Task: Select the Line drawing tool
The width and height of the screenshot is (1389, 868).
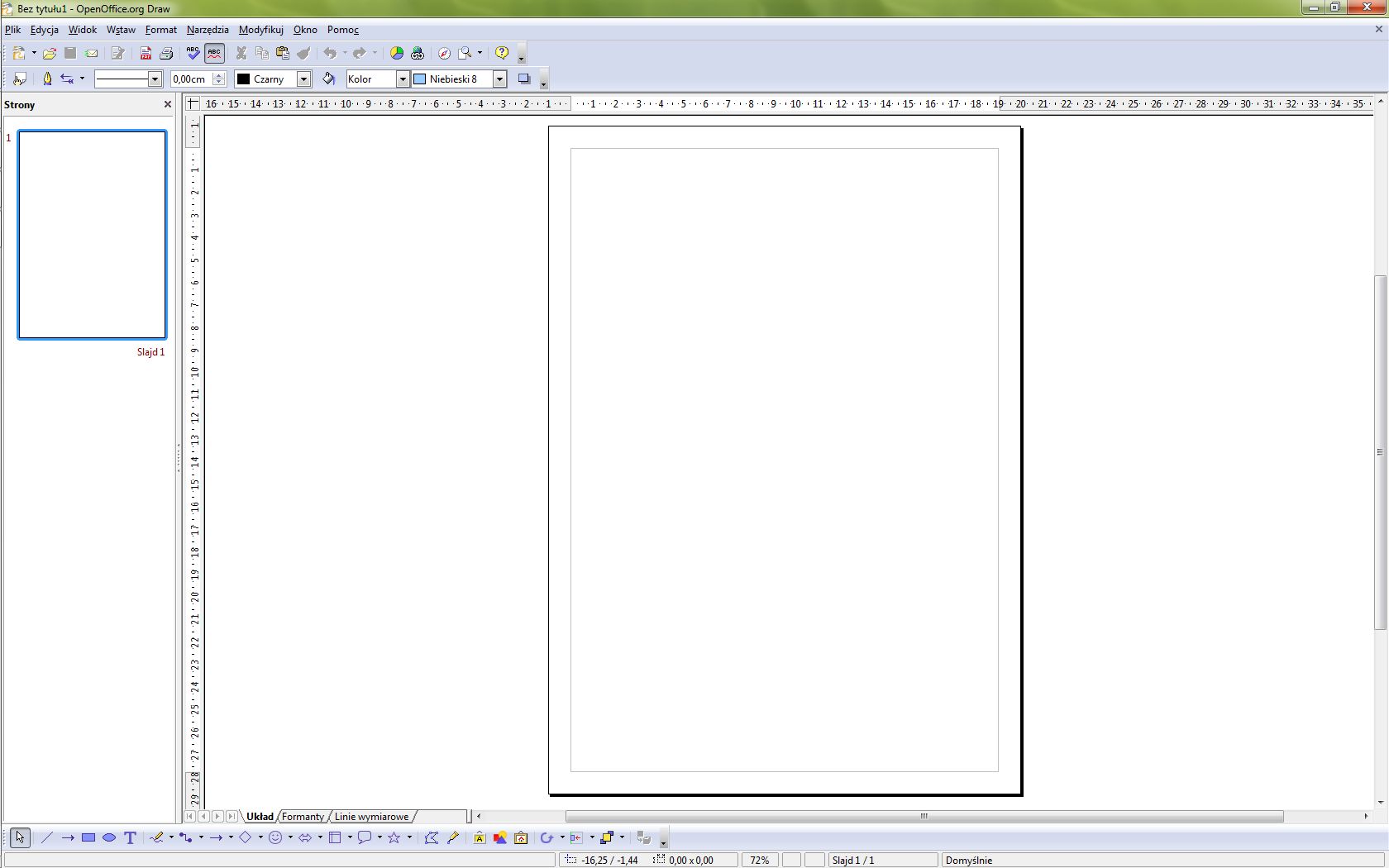Action: [x=46, y=837]
